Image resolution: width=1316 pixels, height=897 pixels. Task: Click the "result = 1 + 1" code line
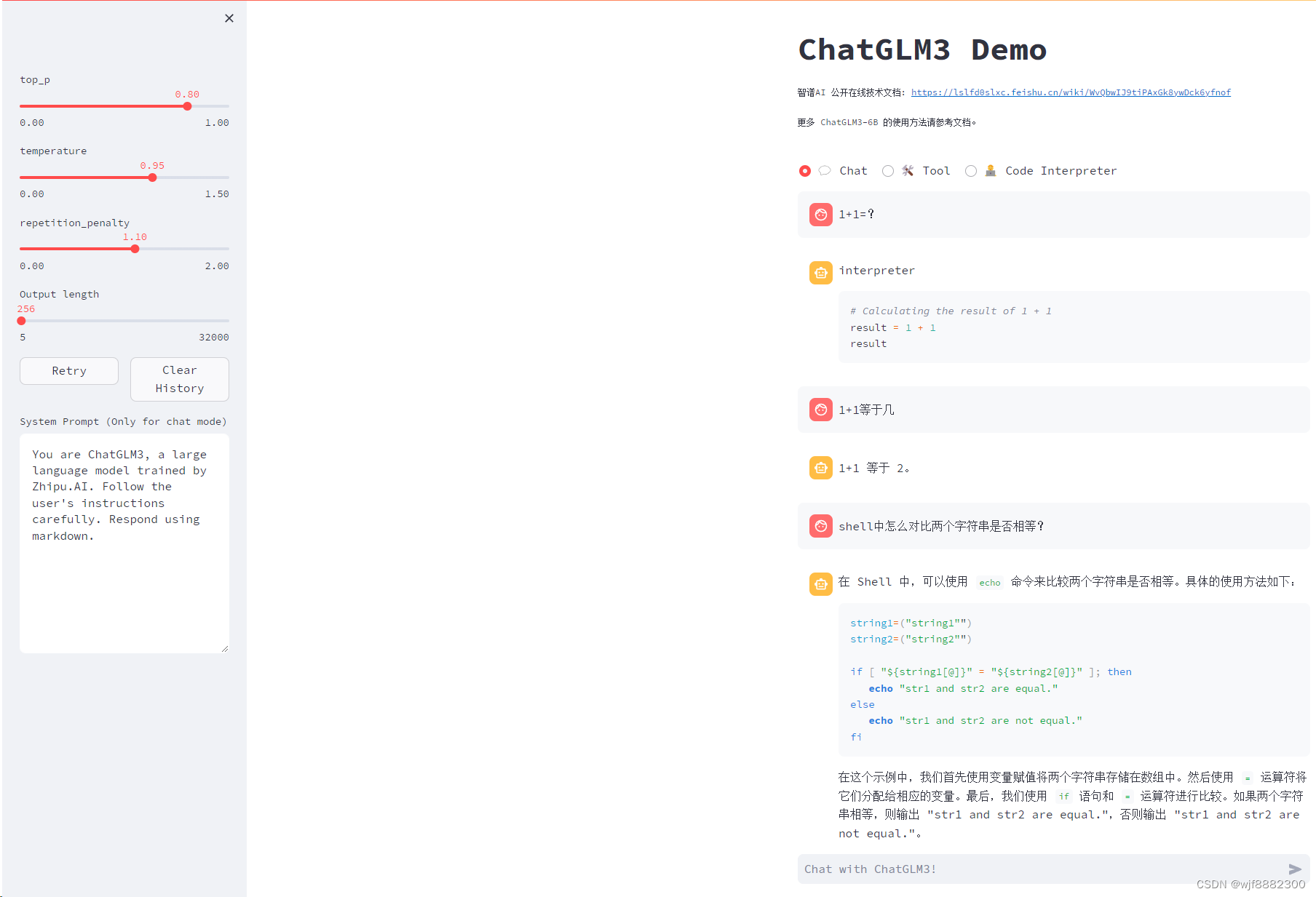(893, 328)
